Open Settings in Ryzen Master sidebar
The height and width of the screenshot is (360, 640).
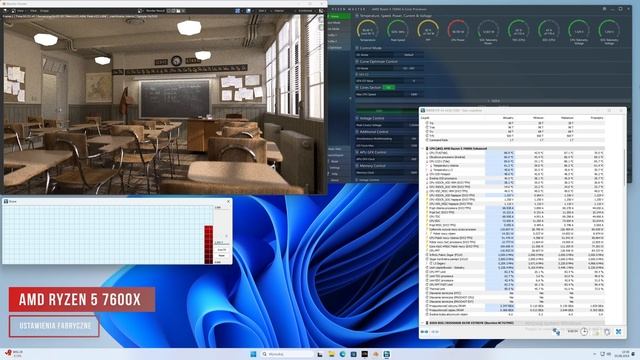tap(335, 168)
